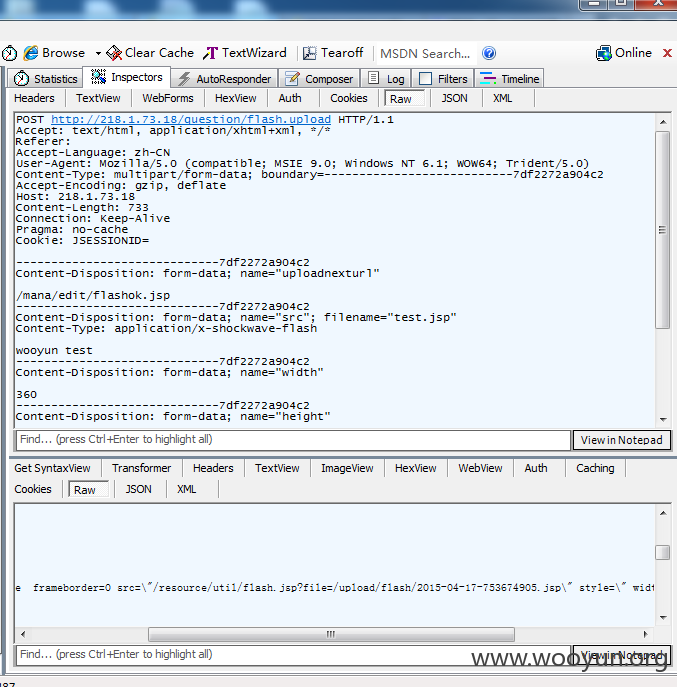This screenshot has width=677, height=687.
Task: Select the request Cookies tab
Action: (x=349, y=98)
